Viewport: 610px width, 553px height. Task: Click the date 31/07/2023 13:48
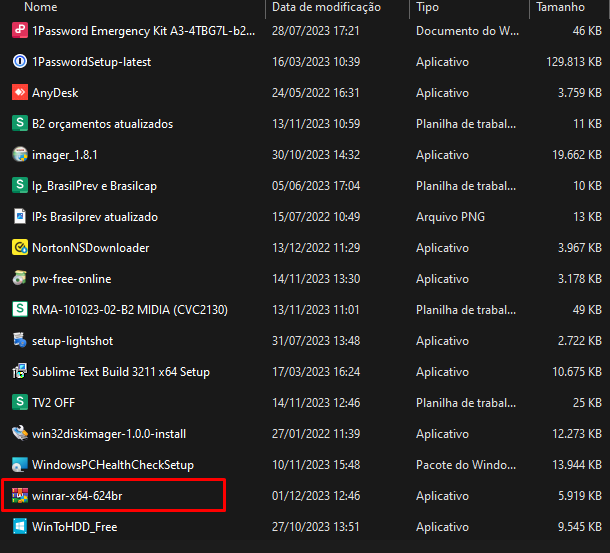[x=316, y=341]
